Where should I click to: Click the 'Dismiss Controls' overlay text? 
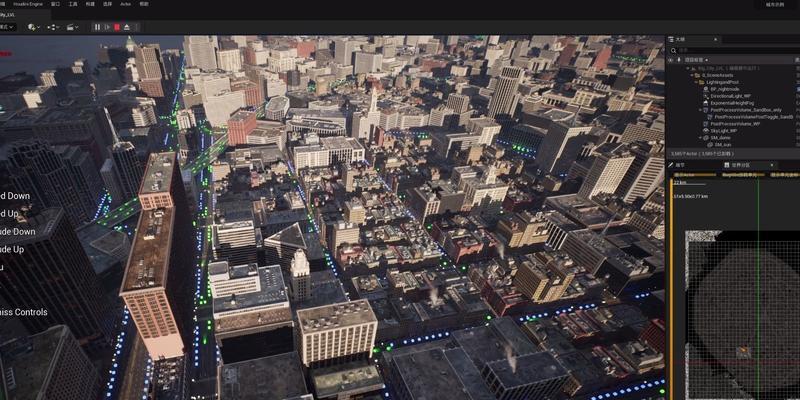click(x=23, y=312)
